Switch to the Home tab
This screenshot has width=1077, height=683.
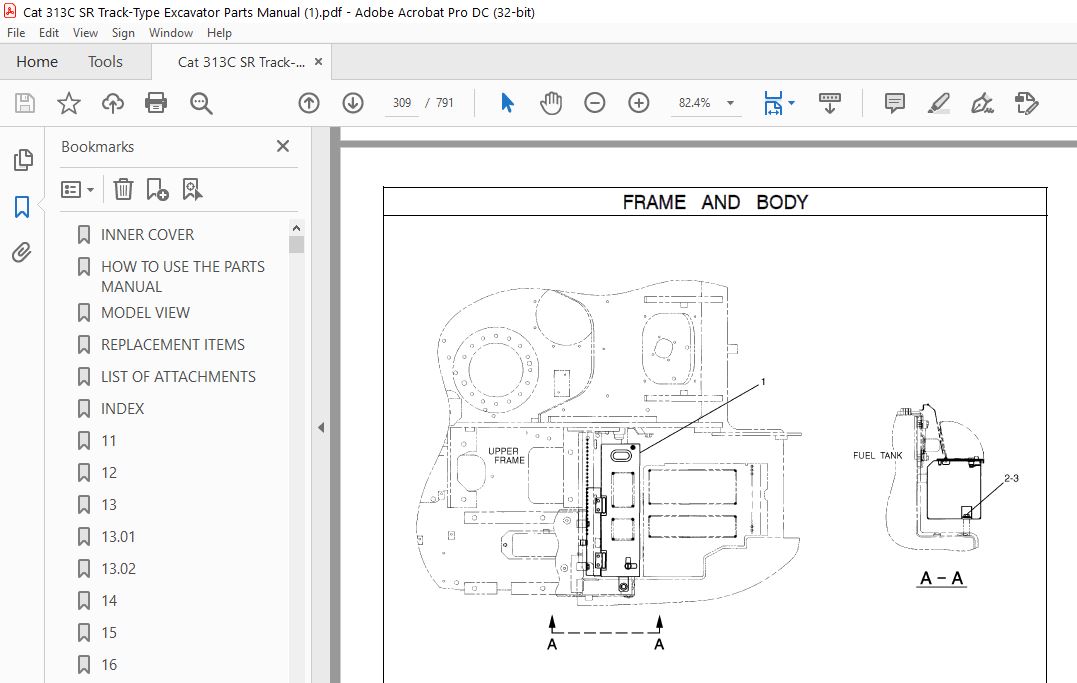pos(37,62)
